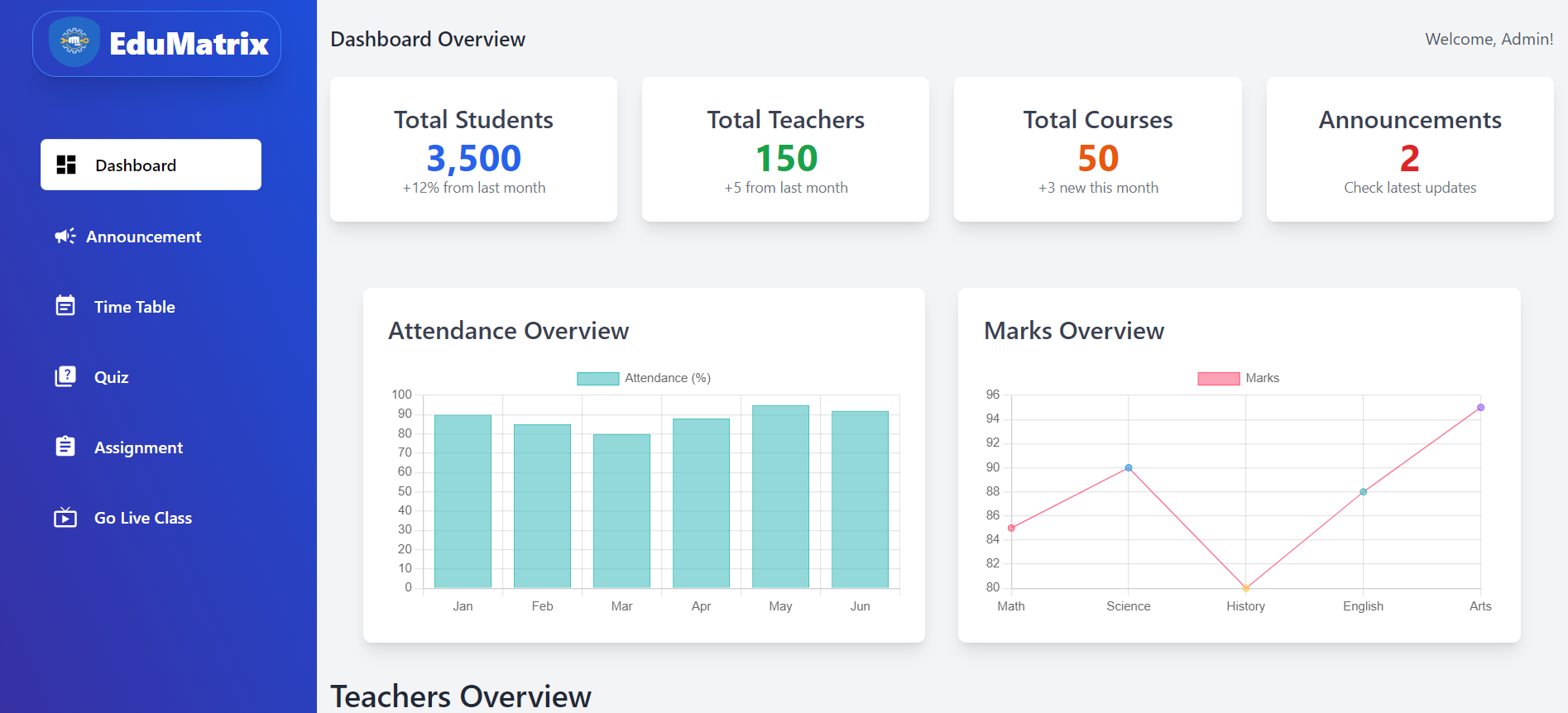Viewport: 1568px width, 713px height.
Task: Open Announcements card to check updates
Action: 1409,150
